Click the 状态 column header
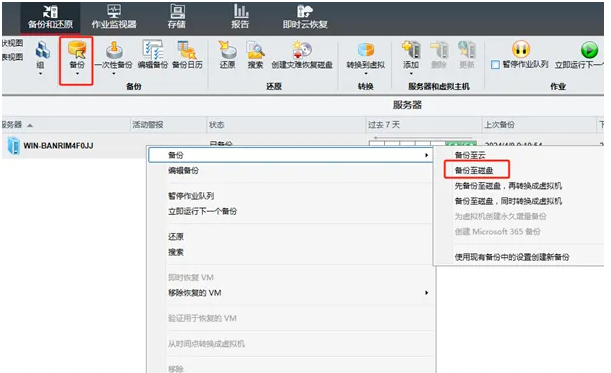Screen dimensions: 611x373 (x=286, y=125)
